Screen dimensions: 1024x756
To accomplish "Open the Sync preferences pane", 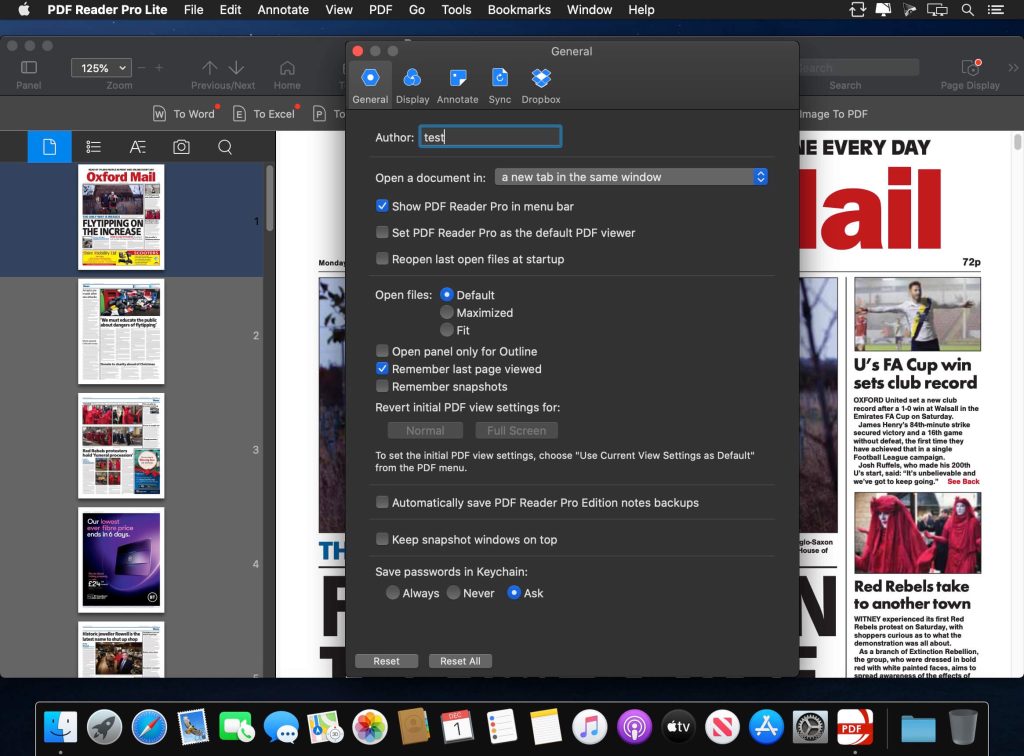I will 500,83.
